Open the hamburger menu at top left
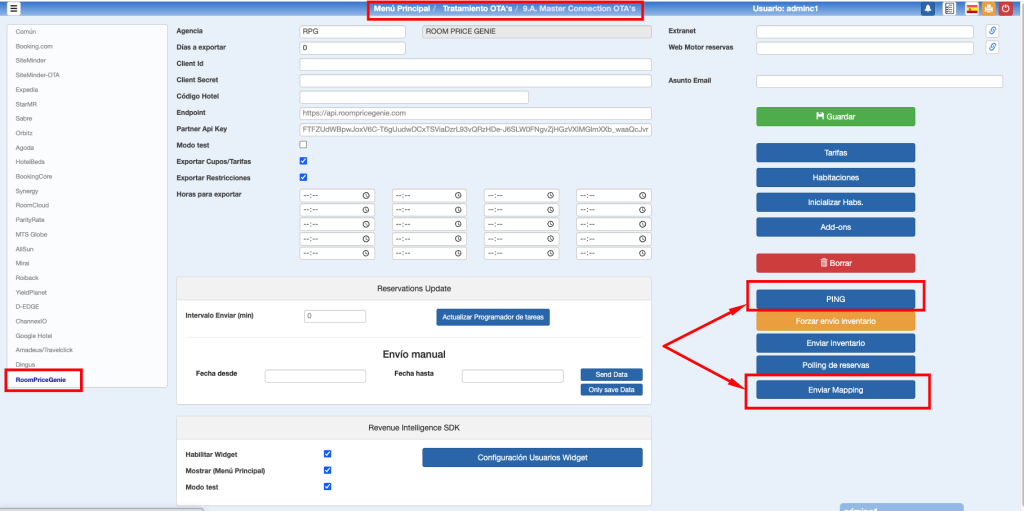 pos(14,9)
